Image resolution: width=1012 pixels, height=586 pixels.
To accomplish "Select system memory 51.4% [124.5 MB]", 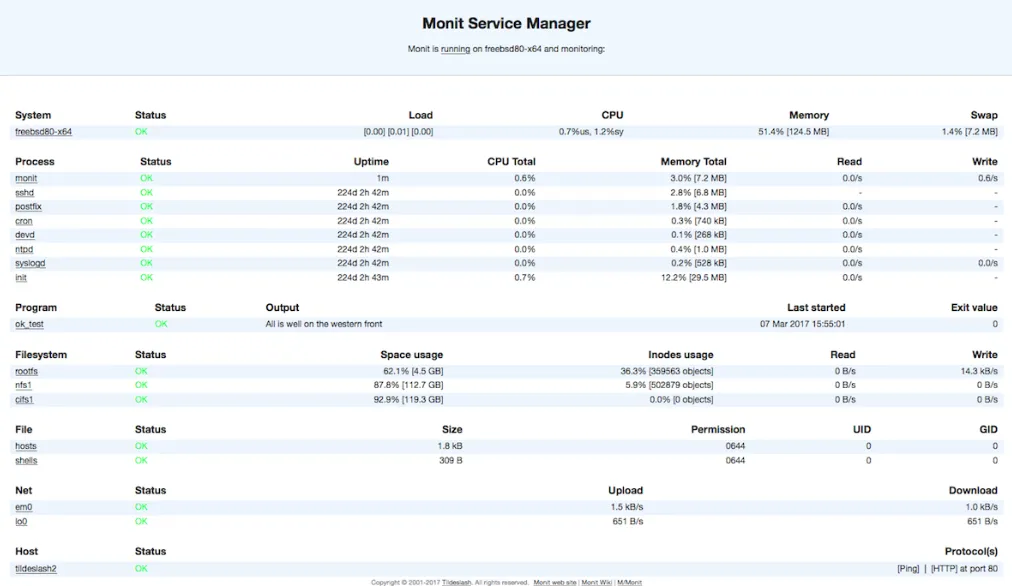I will (793, 132).
